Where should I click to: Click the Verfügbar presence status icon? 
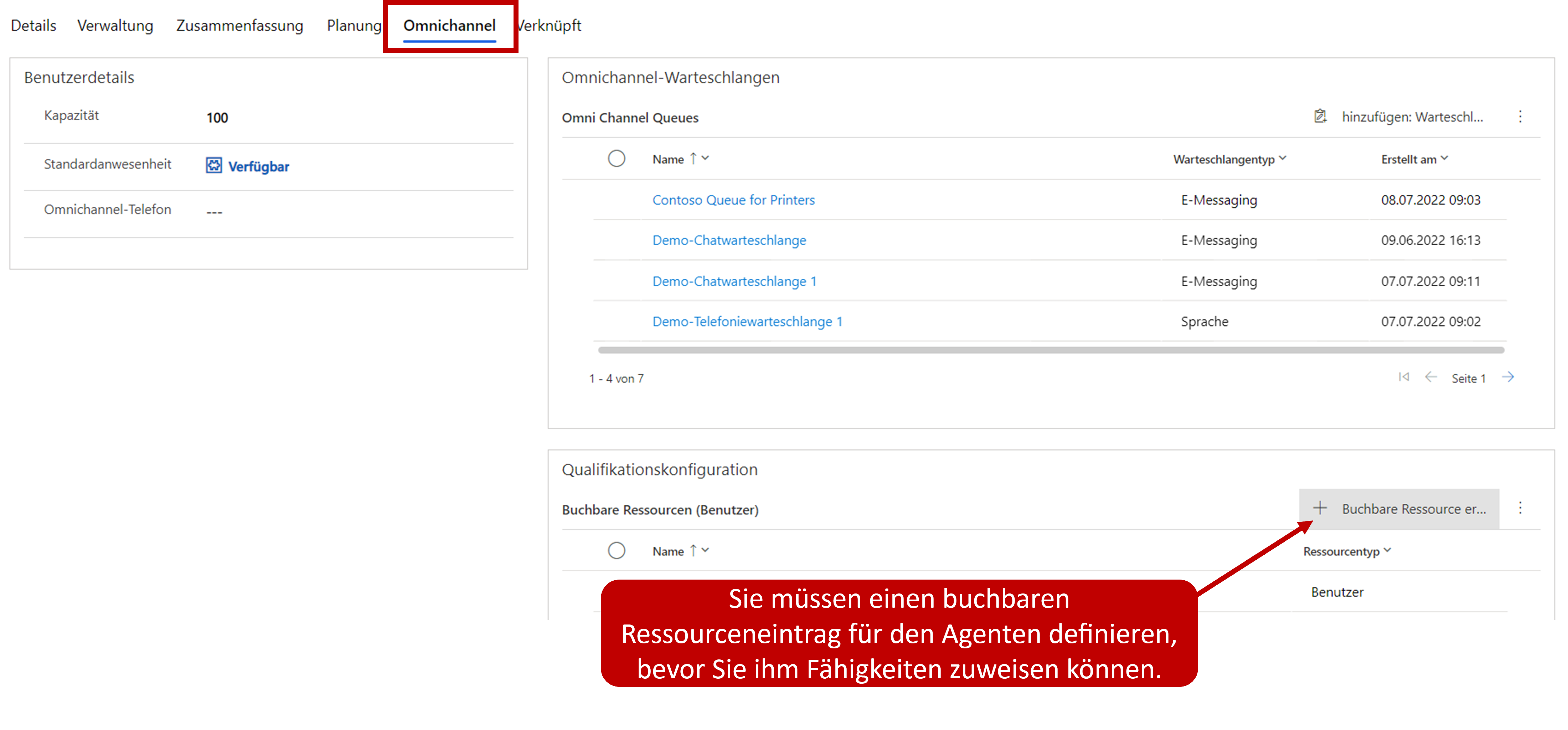click(x=214, y=166)
